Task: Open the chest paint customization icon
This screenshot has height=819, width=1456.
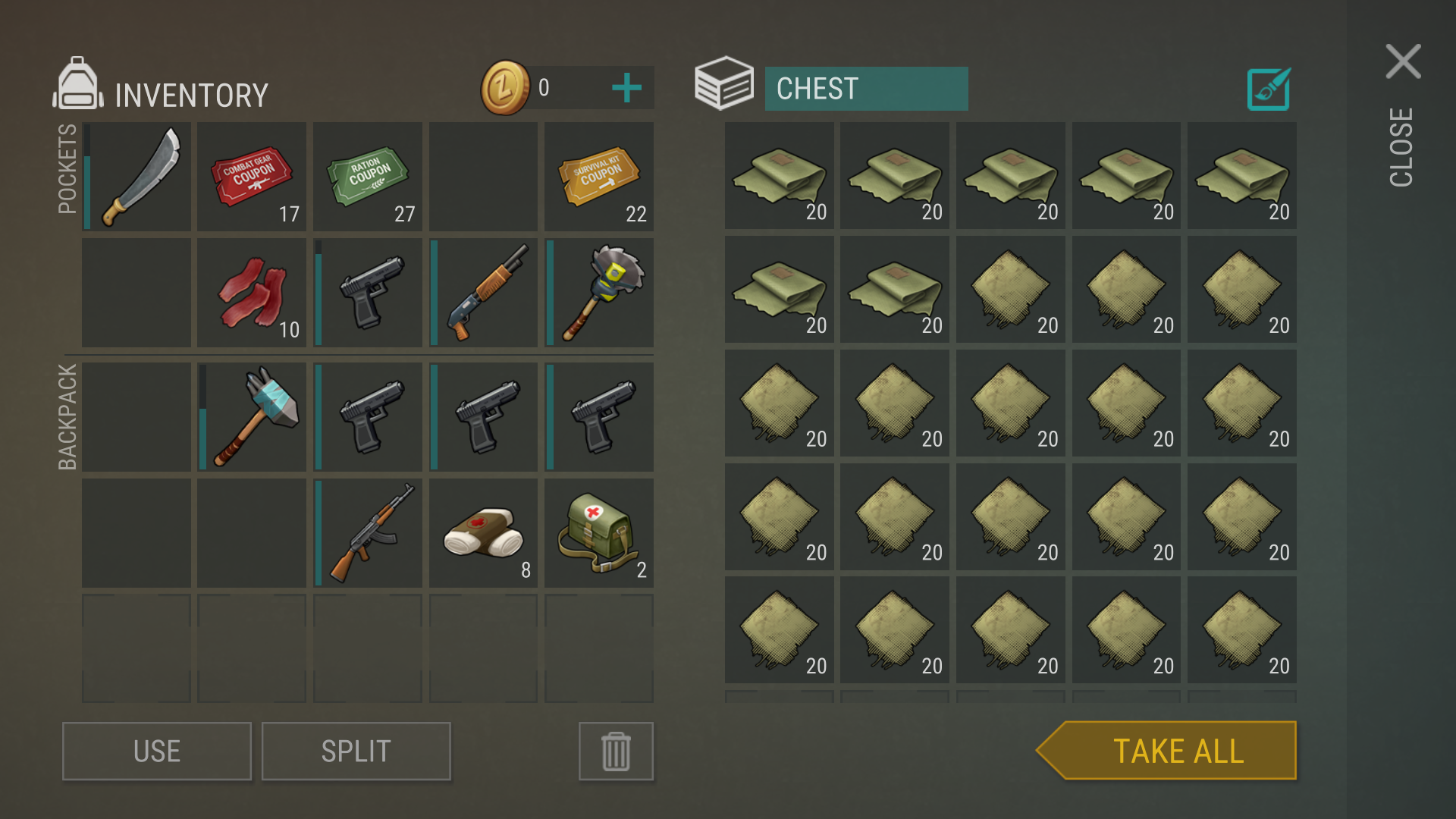Action: pos(1269,89)
